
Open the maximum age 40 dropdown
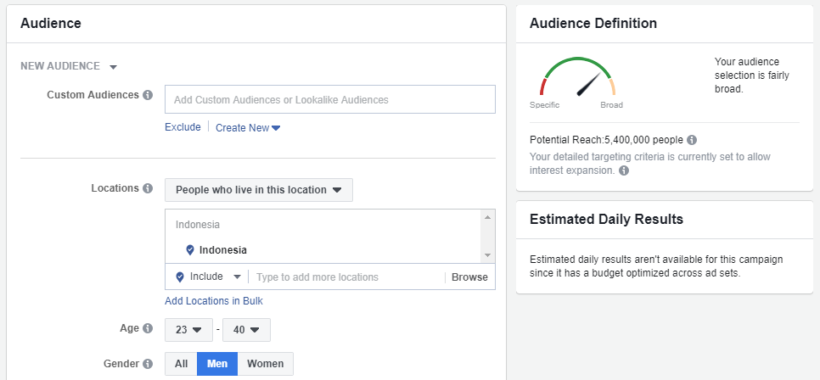click(x=246, y=330)
